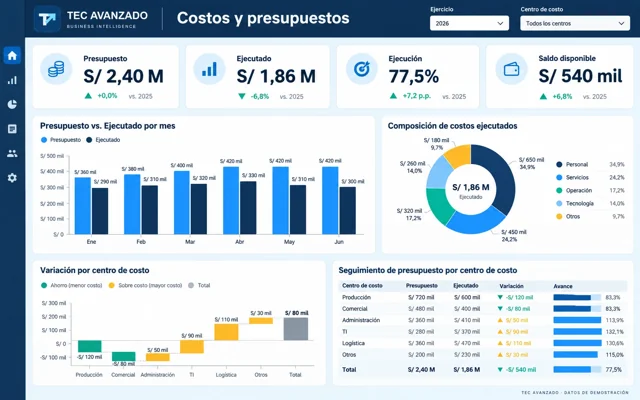Click the coins icon on Presupuesto card
This screenshot has height=400, width=640.
tap(56, 69)
